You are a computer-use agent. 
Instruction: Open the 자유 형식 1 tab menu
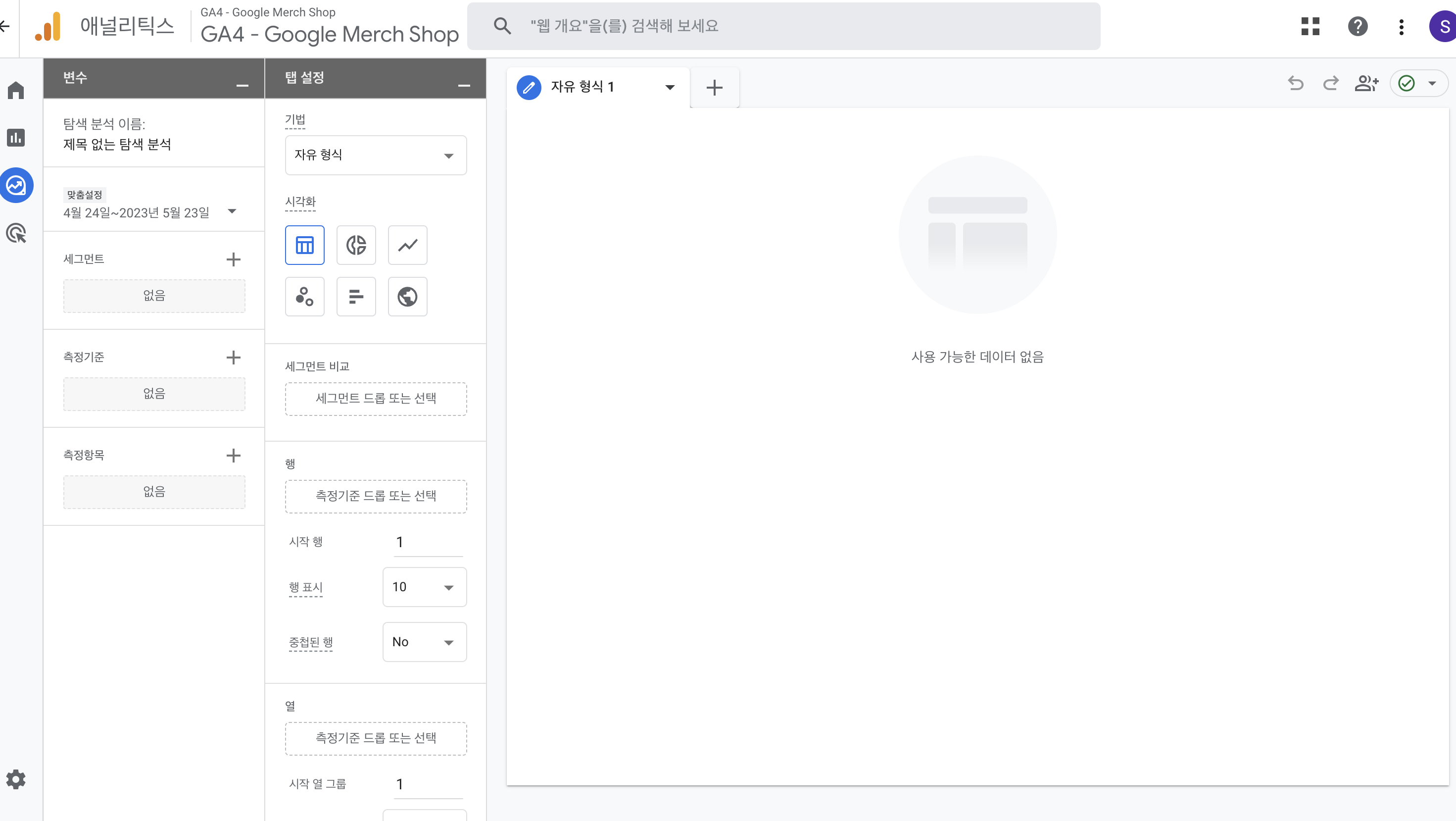tap(670, 87)
